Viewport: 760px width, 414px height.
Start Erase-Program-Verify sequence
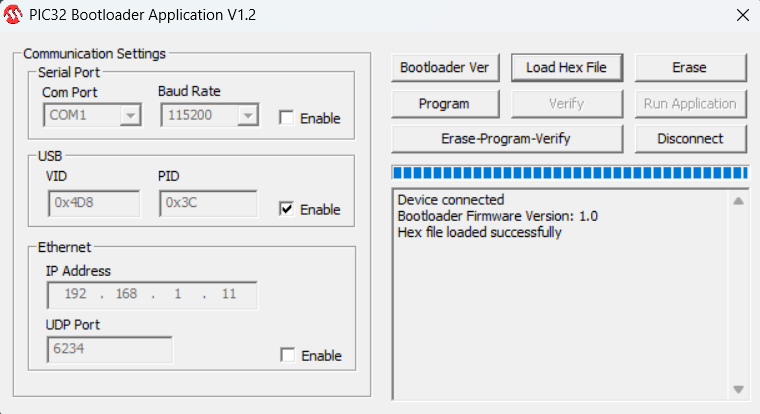pos(507,138)
